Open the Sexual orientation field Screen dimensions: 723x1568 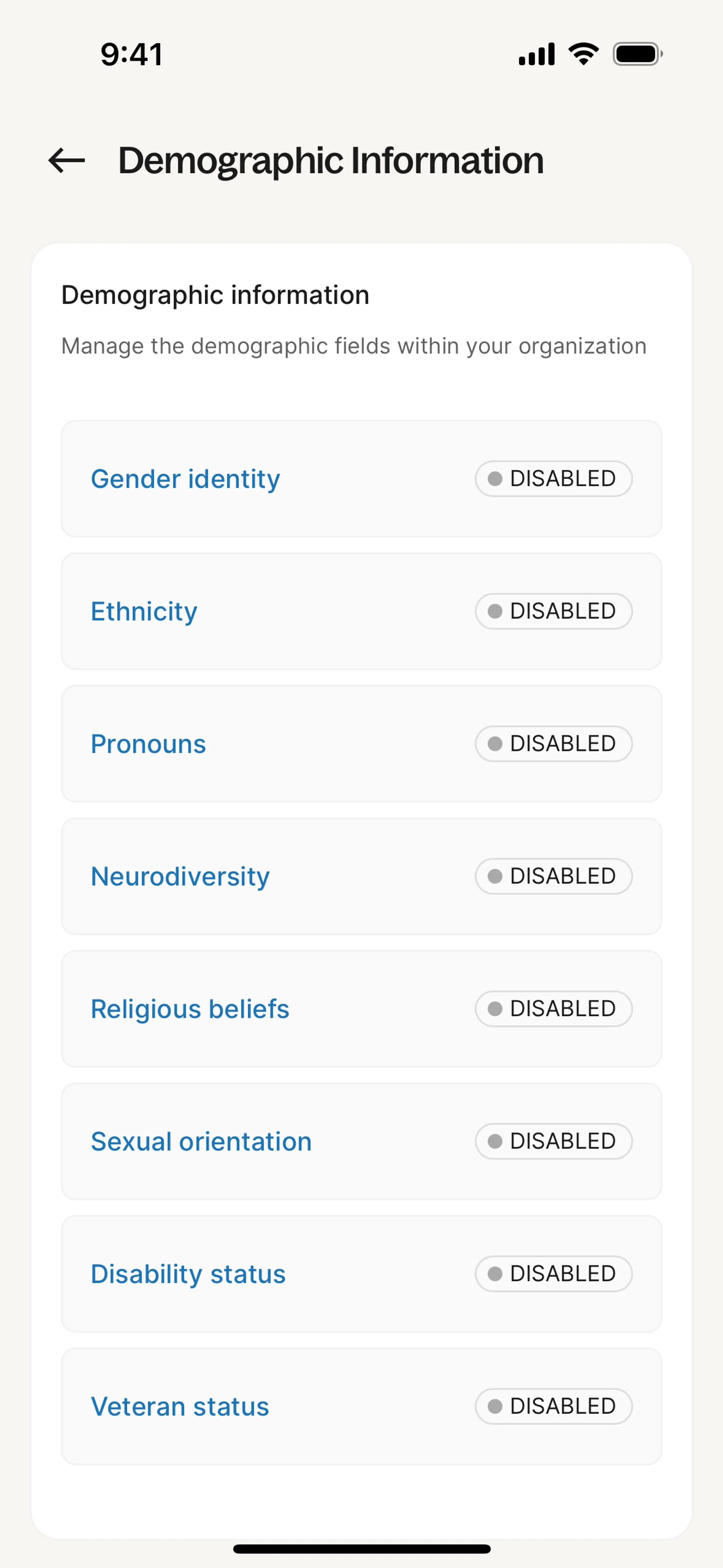(201, 1141)
